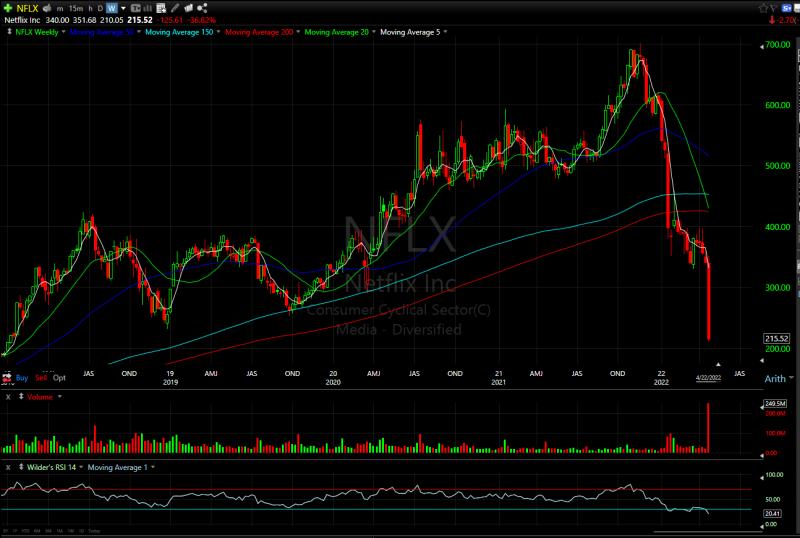Screen dimensions: 800x538
Task: Click the chart template icon in toolbar
Action: point(136,8)
